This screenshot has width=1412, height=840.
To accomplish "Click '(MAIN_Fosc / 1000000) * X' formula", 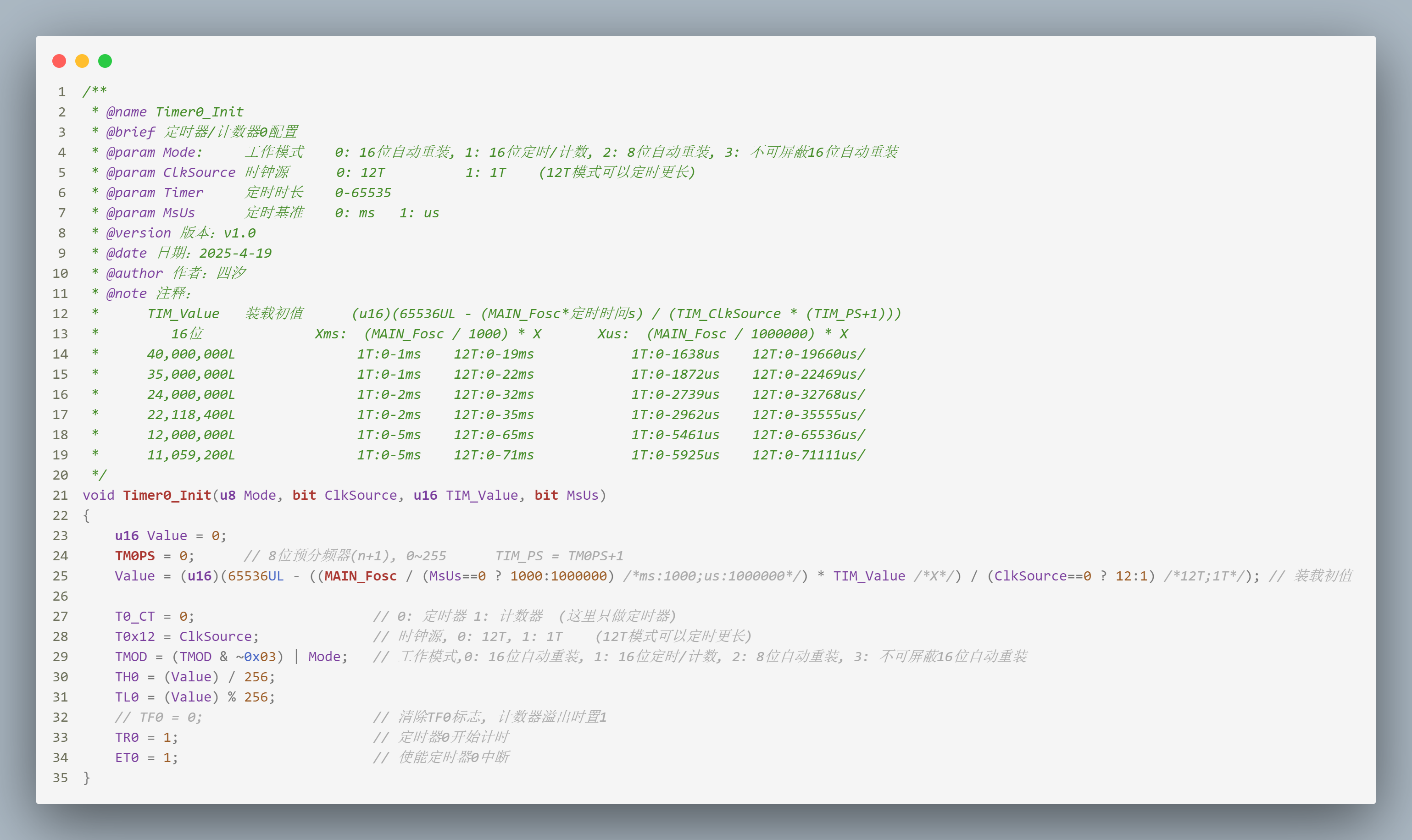I will coord(747,334).
